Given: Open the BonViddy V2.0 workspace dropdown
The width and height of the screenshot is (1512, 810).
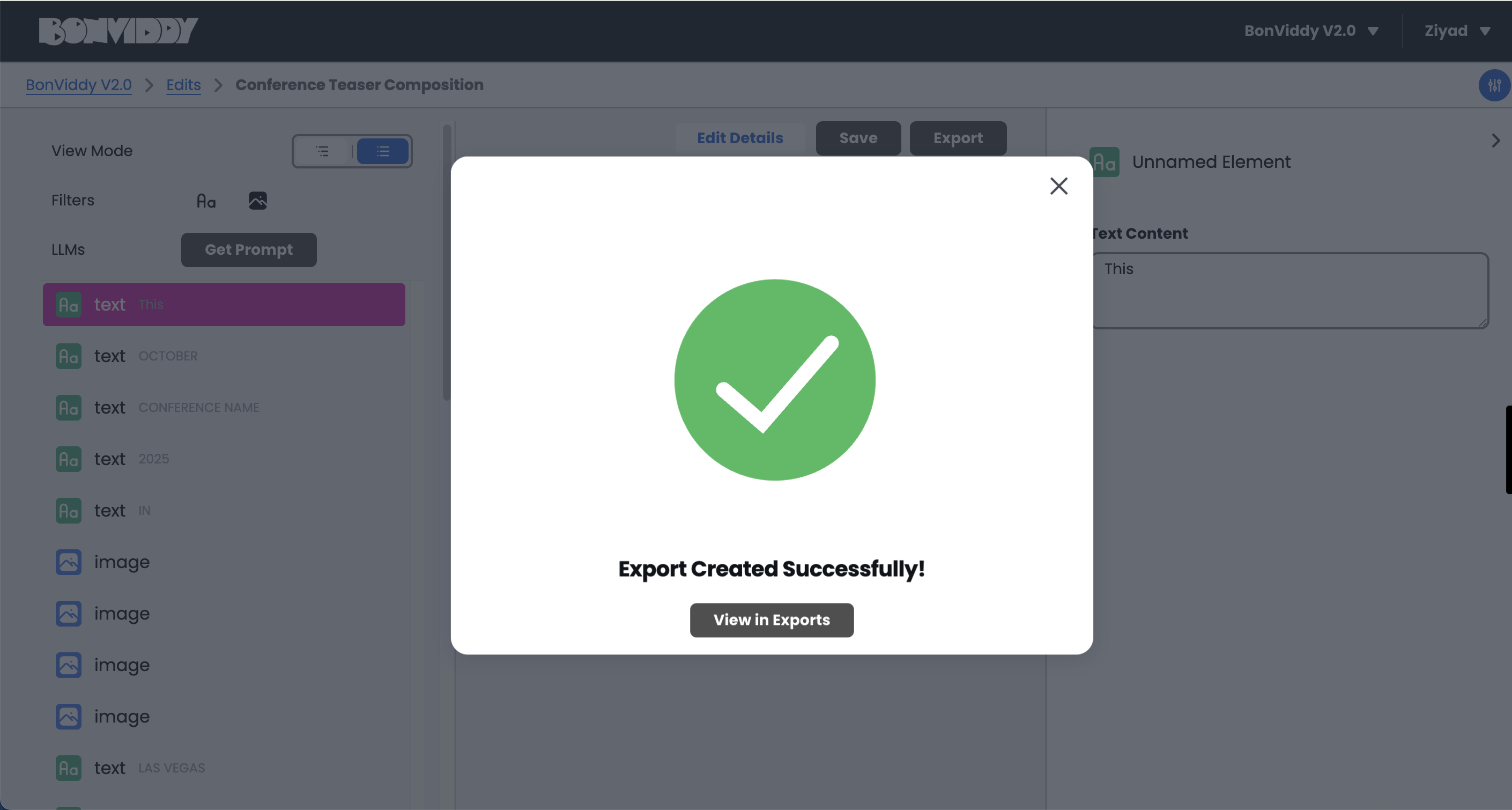Looking at the screenshot, I should [1311, 31].
